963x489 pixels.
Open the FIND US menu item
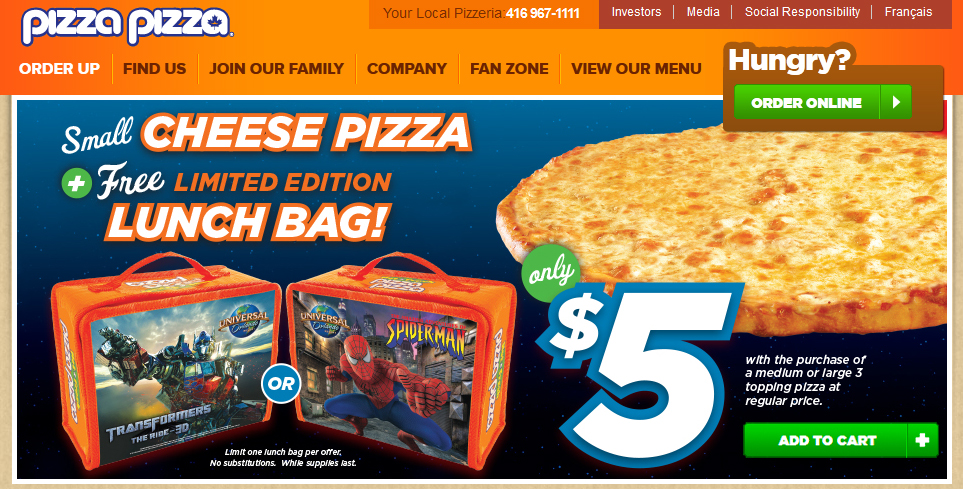point(155,68)
